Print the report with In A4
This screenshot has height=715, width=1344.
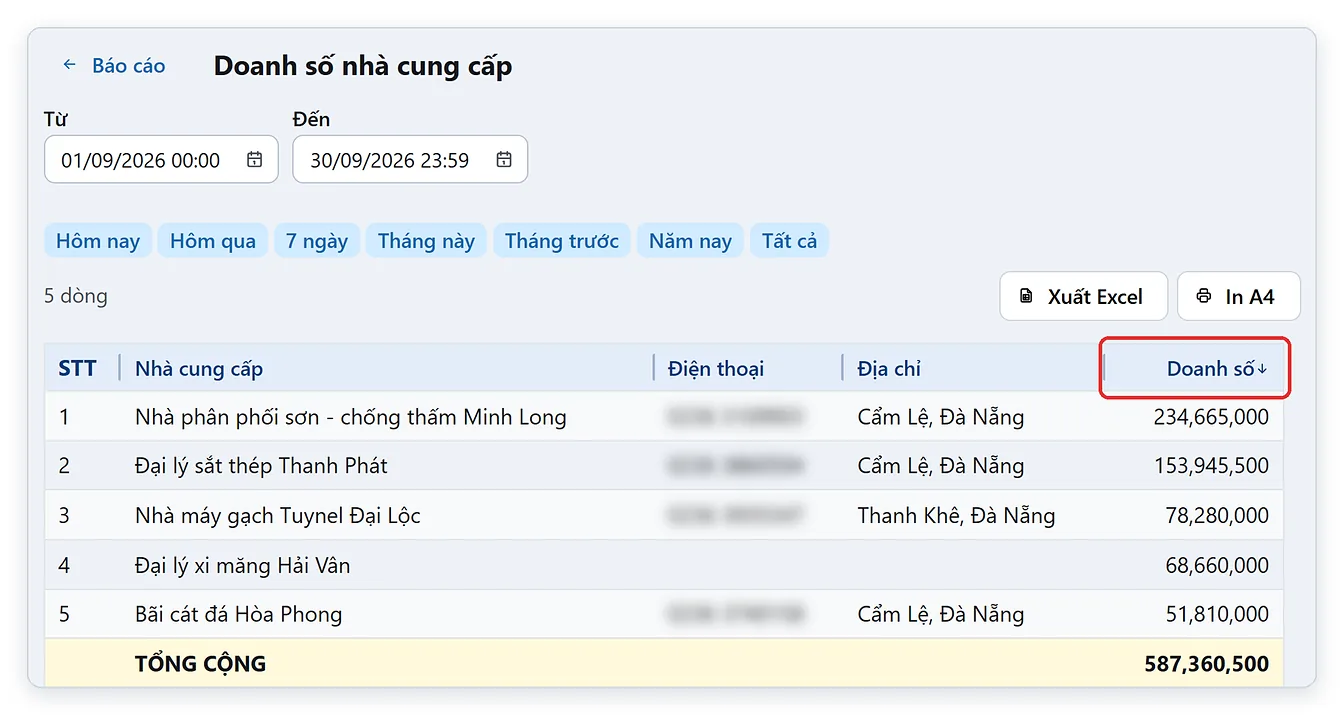[1239, 296]
